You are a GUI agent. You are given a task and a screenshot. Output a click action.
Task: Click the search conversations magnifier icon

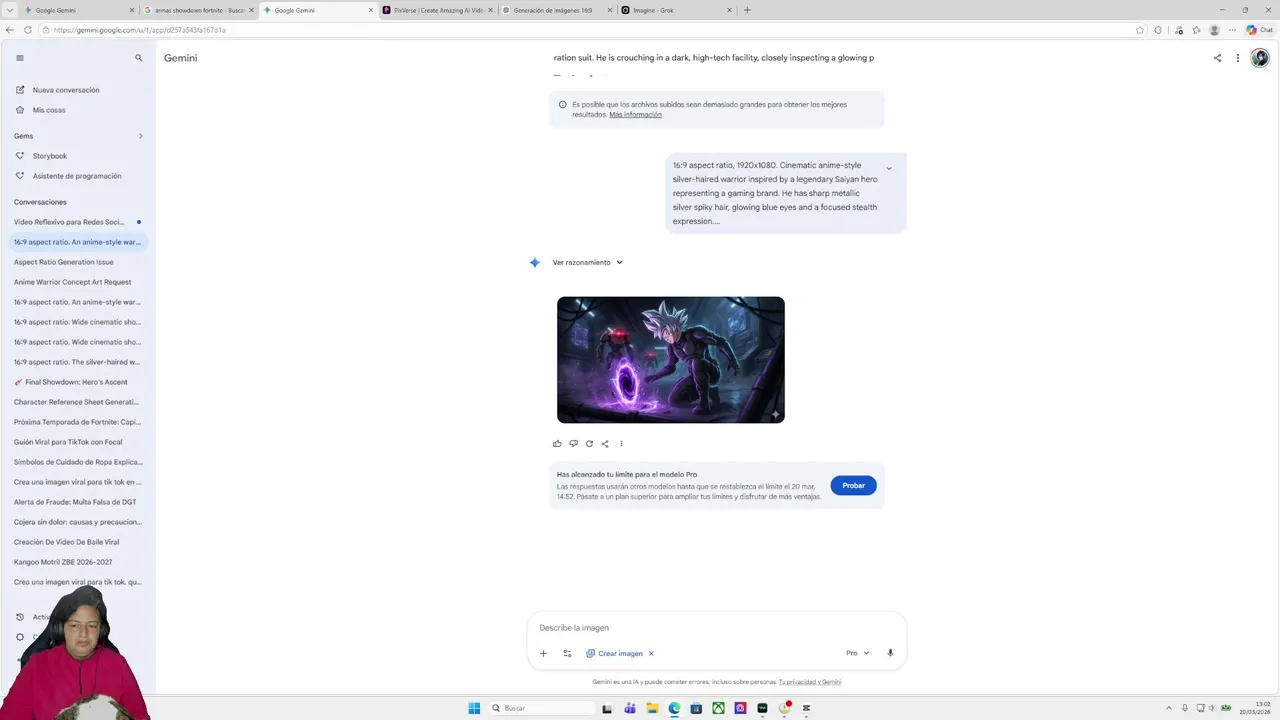click(x=139, y=58)
